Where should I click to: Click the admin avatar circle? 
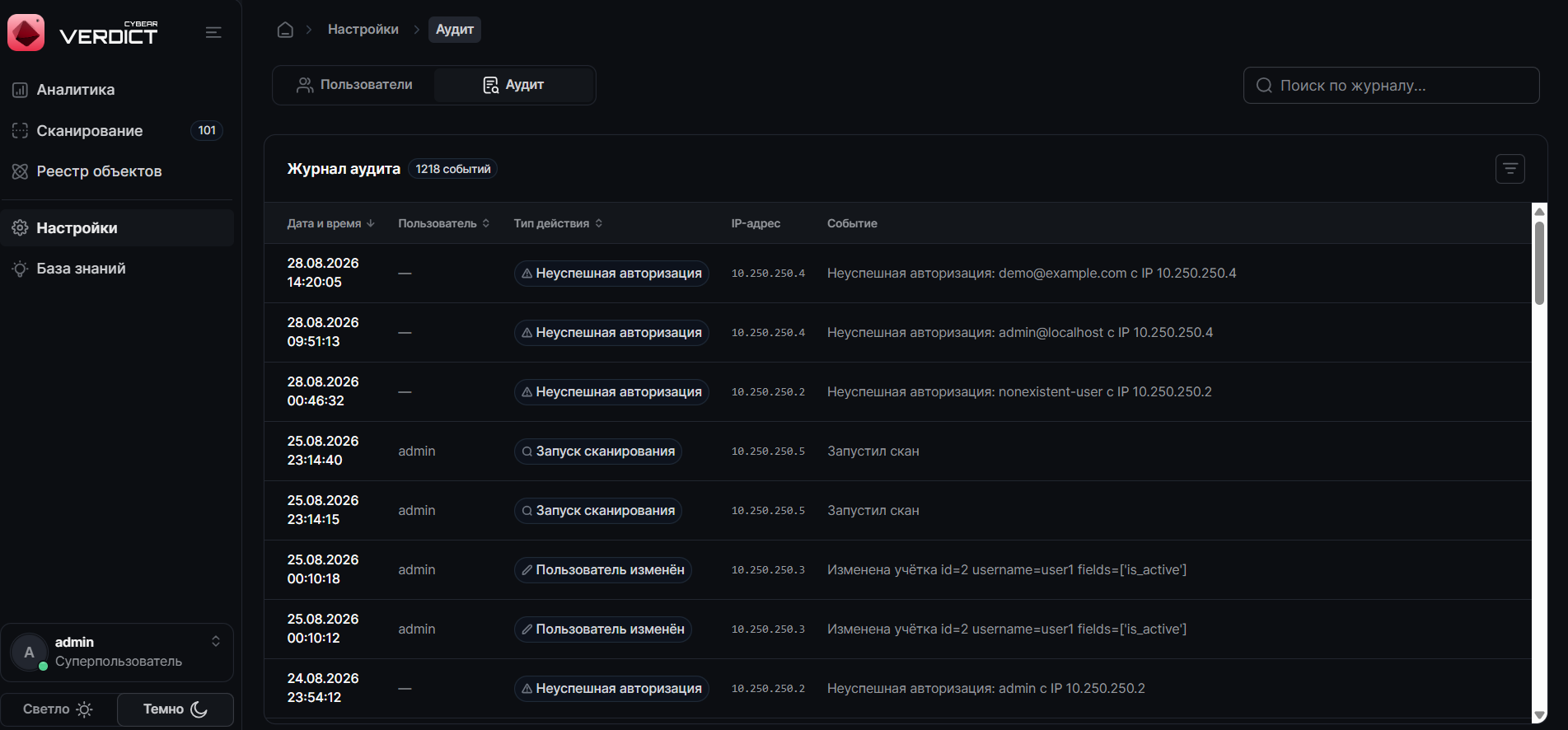pyautogui.click(x=29, y=653)
